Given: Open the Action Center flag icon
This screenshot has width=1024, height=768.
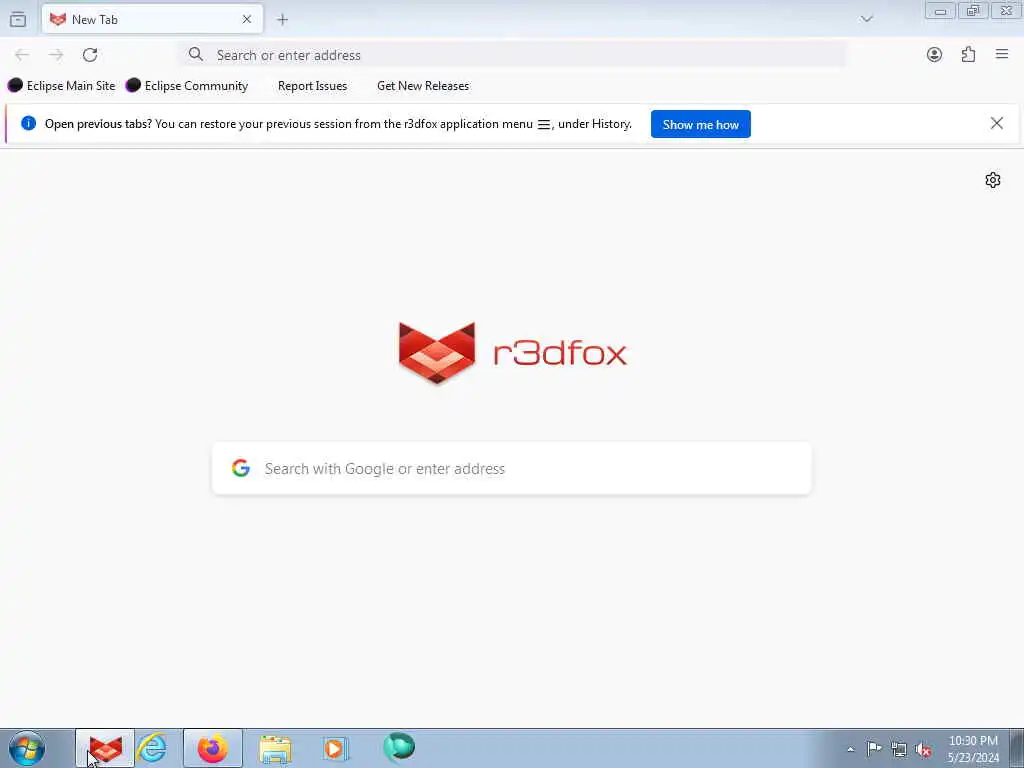Looking at the screenshot, I should point(874,748).
